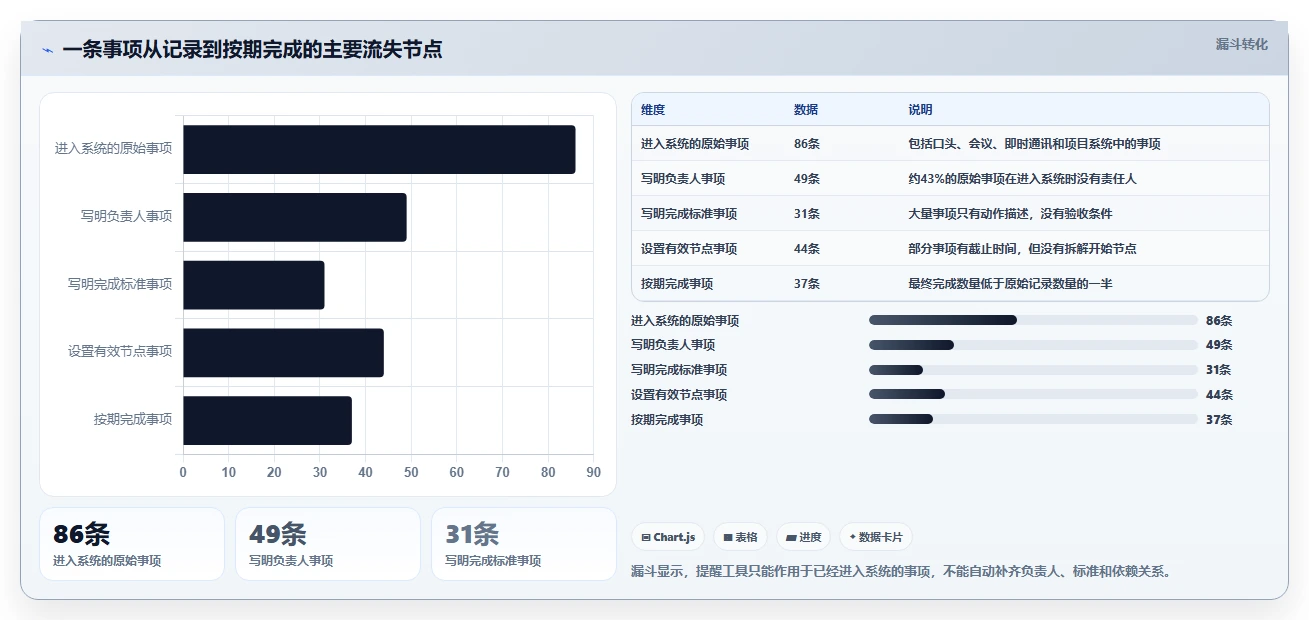
Task: Select the Chart.js pill
Action: [668, 537]
